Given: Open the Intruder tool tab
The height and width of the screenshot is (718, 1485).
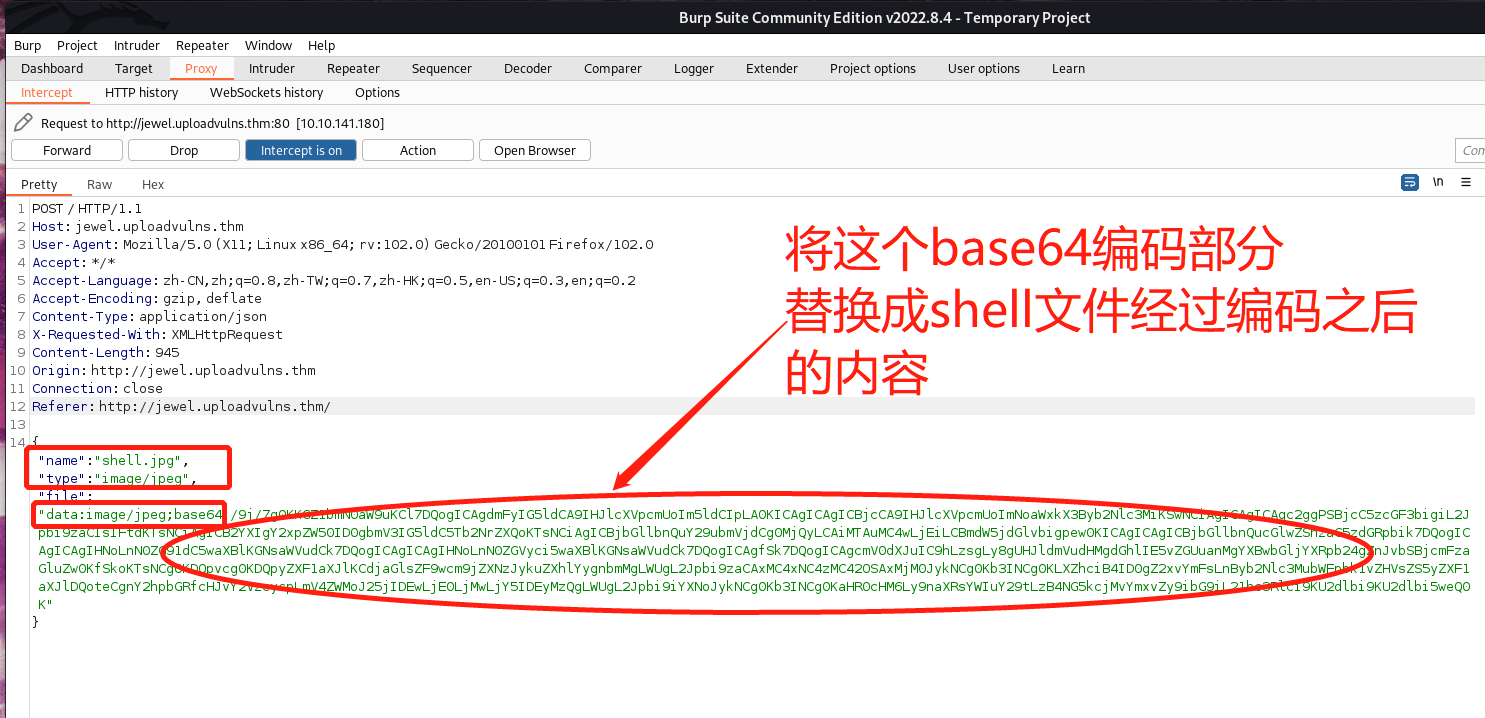Looking at the screenshot, I should click(x=271, y=68).
